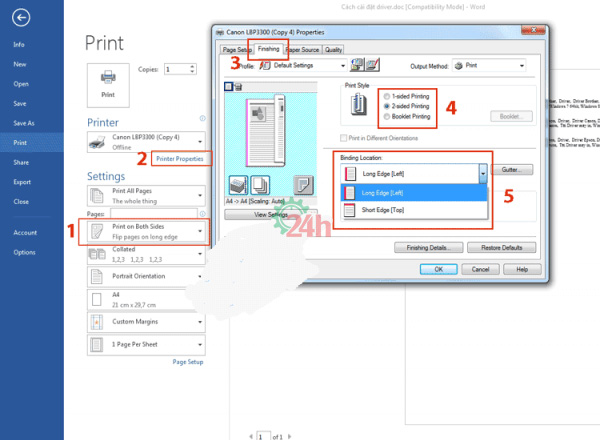Image resolution: width=600 pixels, height=440 pixels.
Task: Click the Copies number field
Action: [x=177, y=69]
